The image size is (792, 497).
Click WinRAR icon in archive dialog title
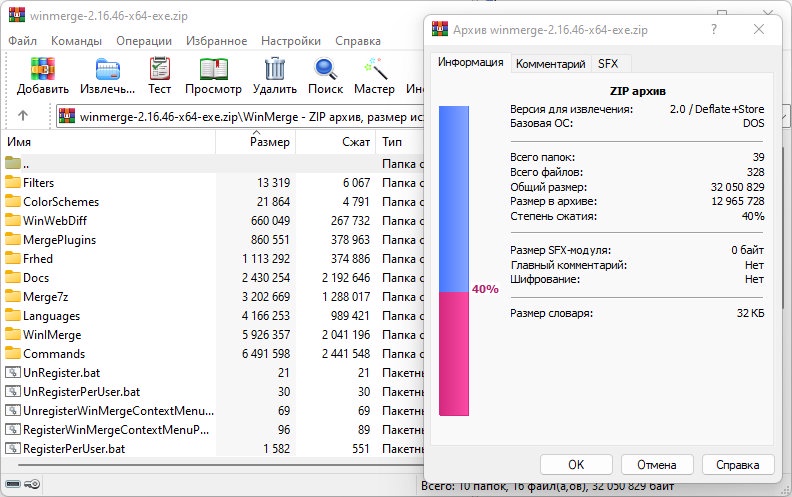click(x=440, y=29)
